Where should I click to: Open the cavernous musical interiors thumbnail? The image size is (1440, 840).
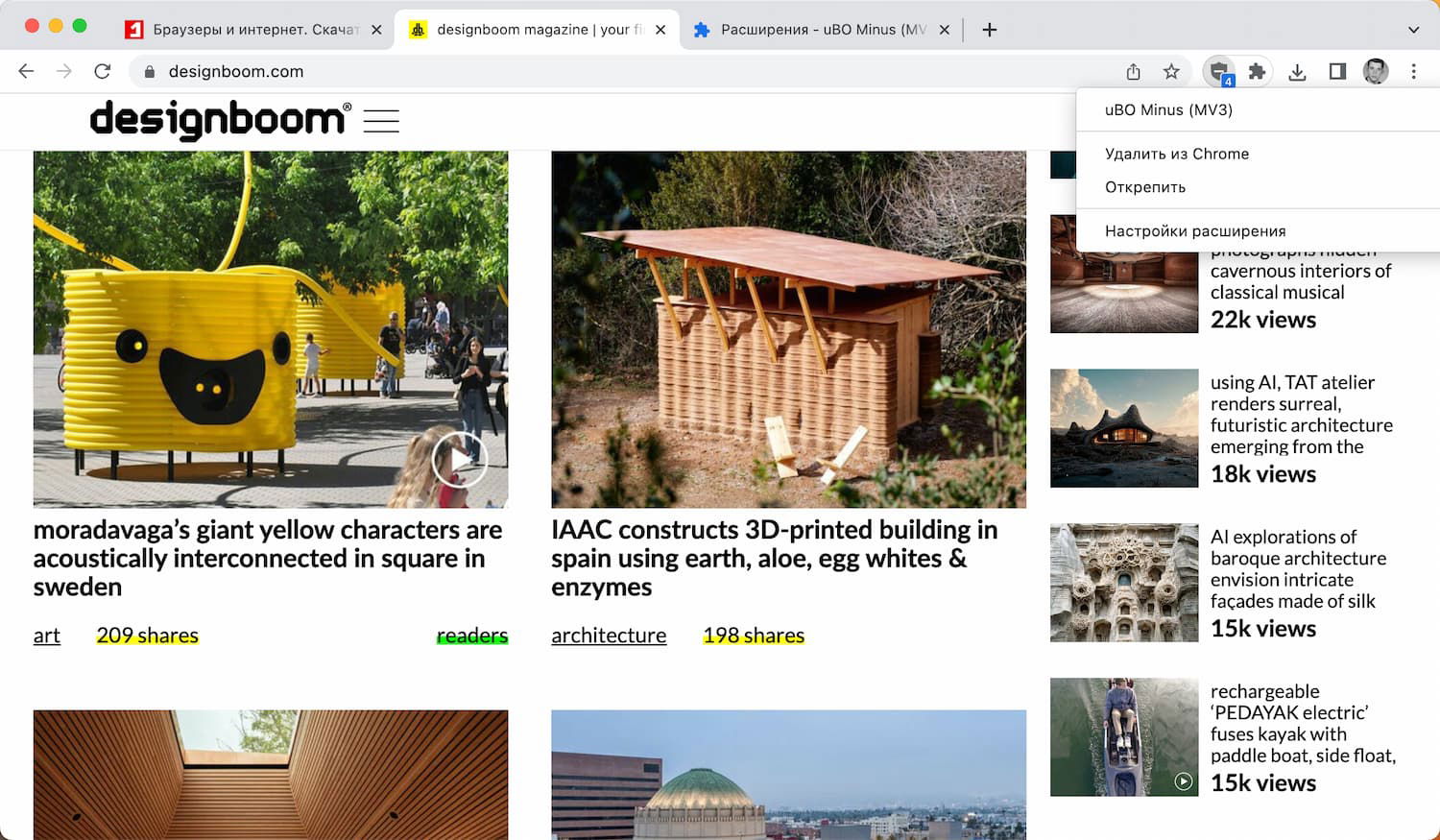pyautogui.click(x=1124, y=274)
